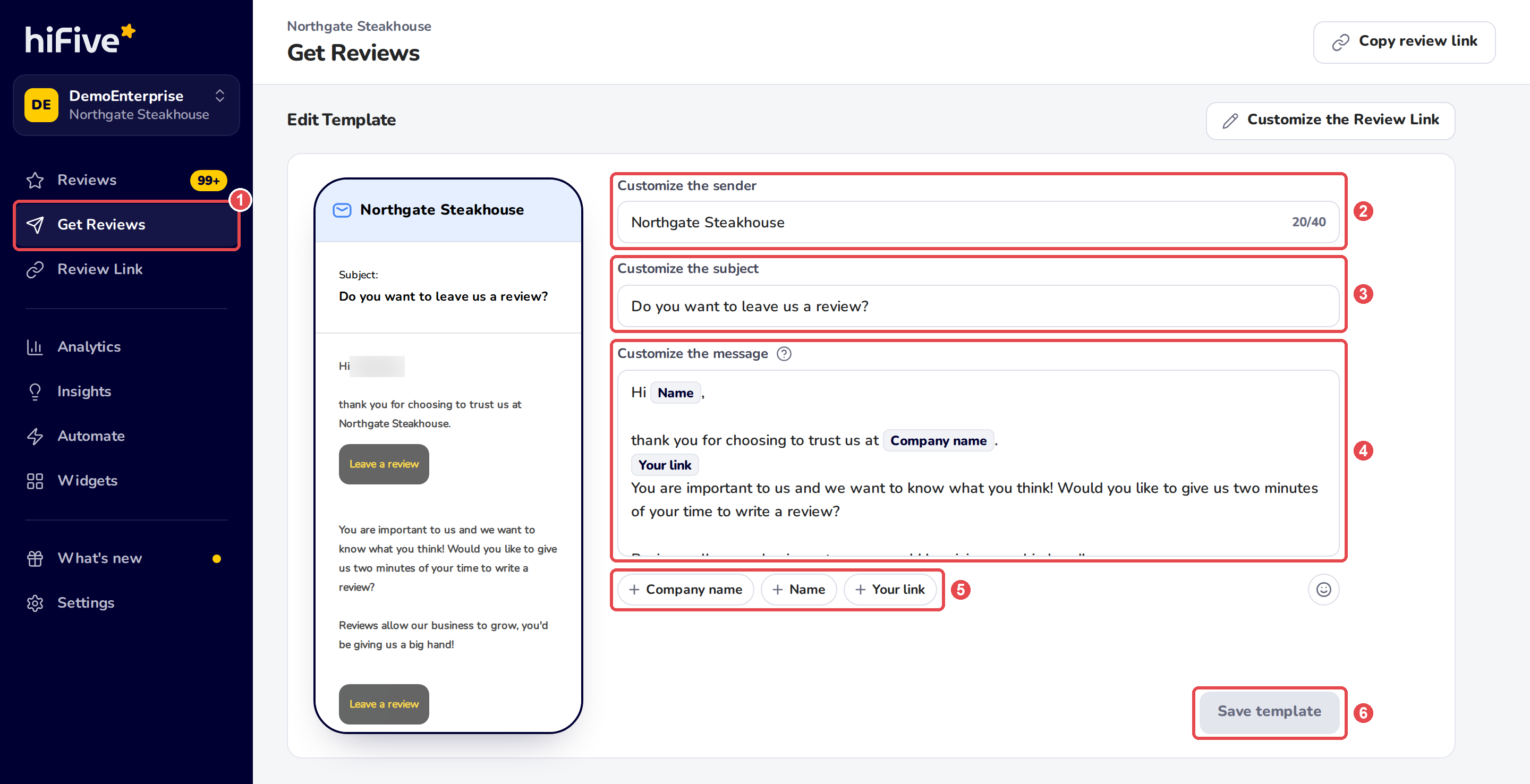Click the Name tag in the message
The height and width of the screenshot is (784, 1530).
(x=675, y=393)
